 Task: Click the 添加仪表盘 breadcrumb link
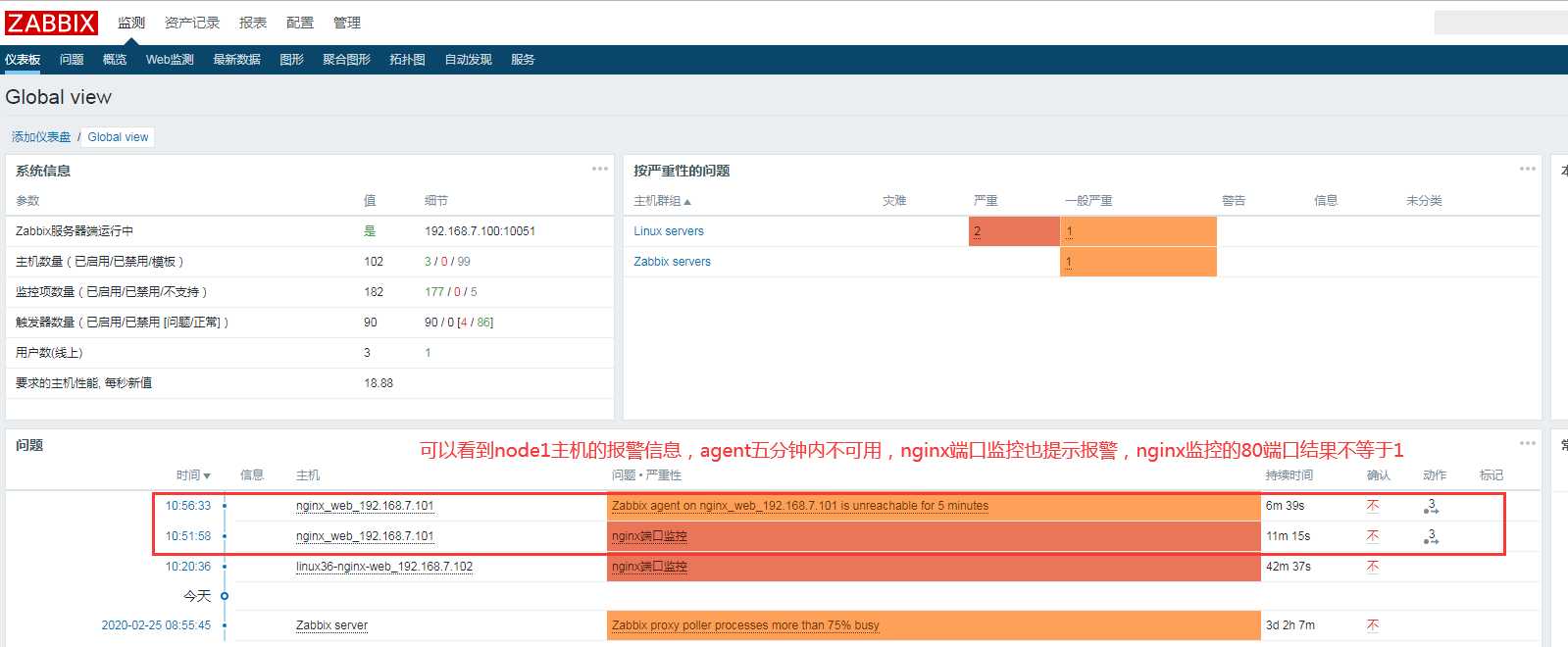[41, 137]
